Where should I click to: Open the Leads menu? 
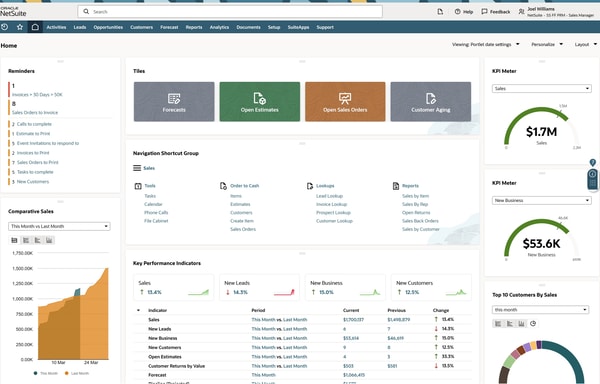pyautogui.click(x=80, y=27)
